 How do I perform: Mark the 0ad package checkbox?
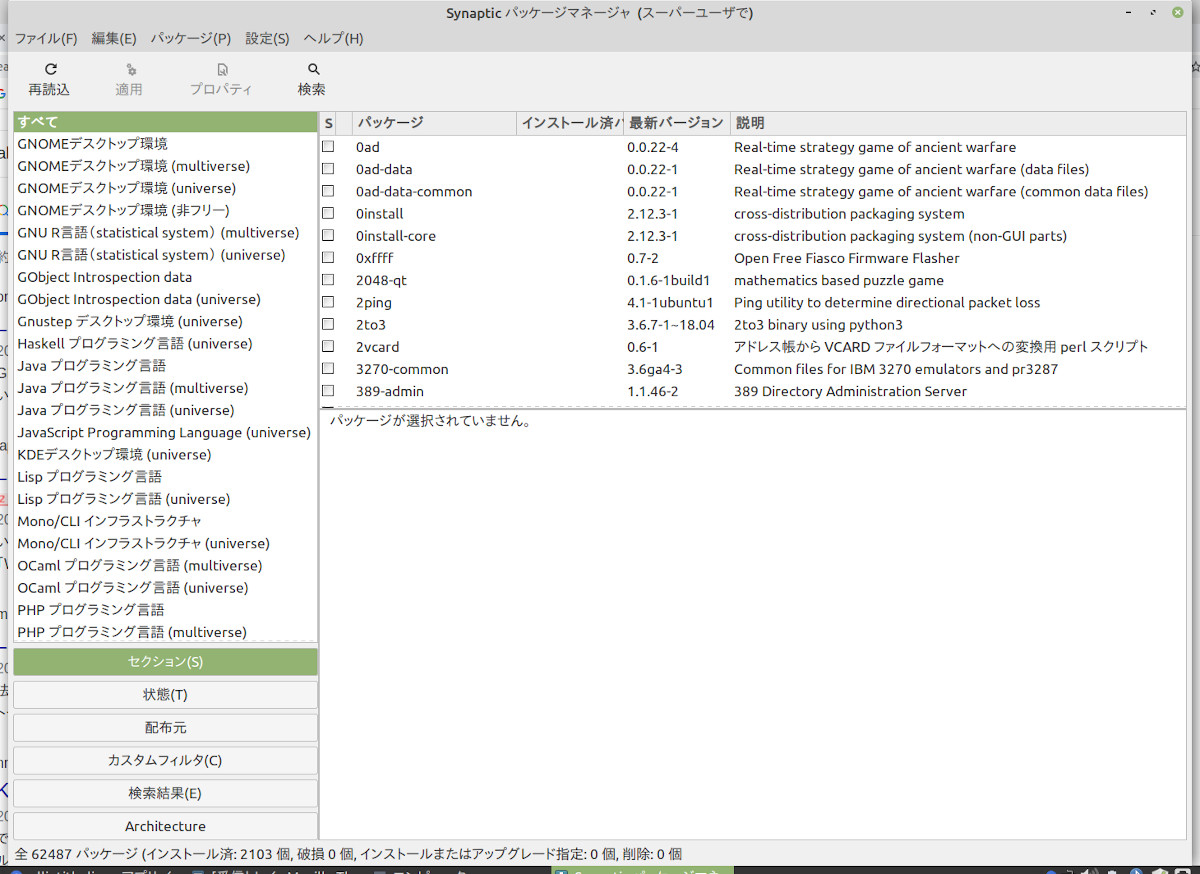(x=328, y=147)
